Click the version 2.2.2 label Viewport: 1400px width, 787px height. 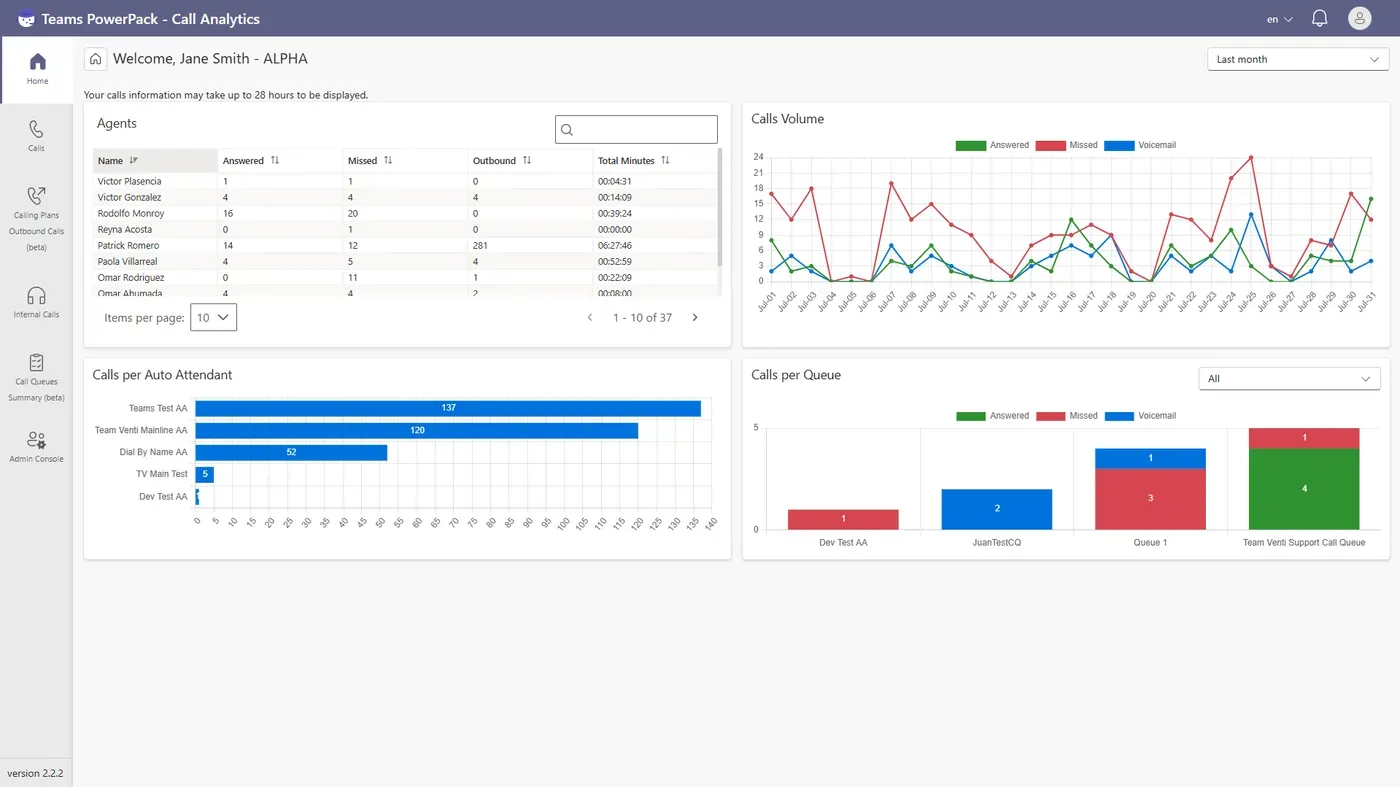tap(35, 773)
